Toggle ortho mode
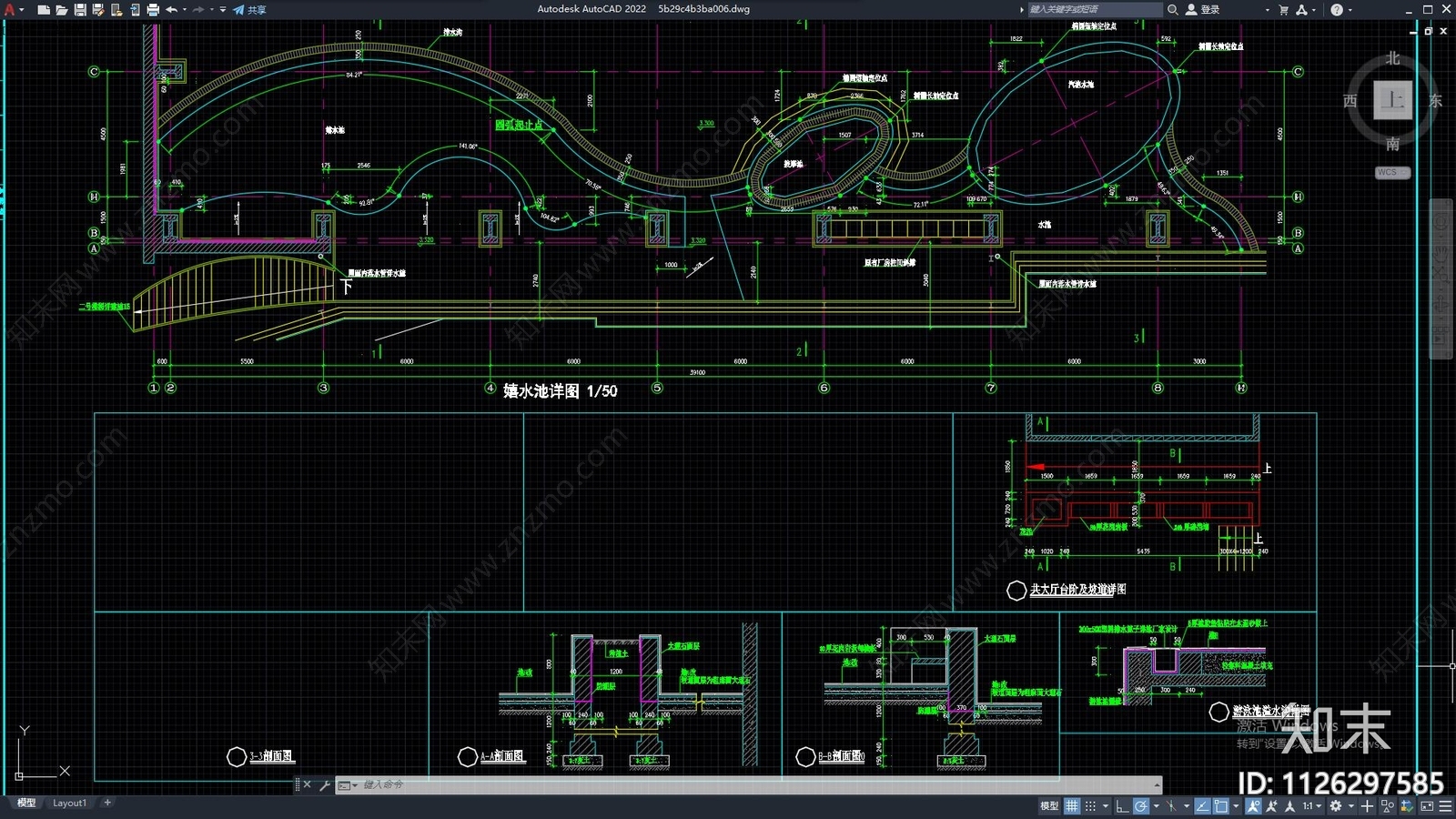Viewport: 1456px width, 819px height. pos(1122,805)
